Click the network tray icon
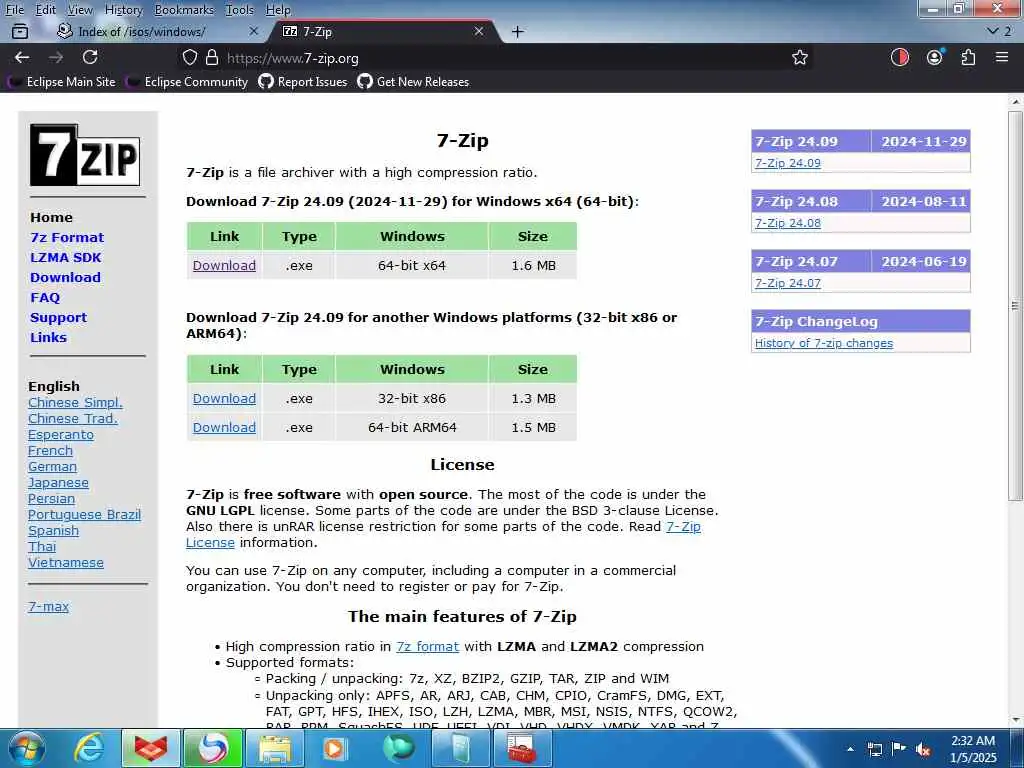 tap(874, 750)
